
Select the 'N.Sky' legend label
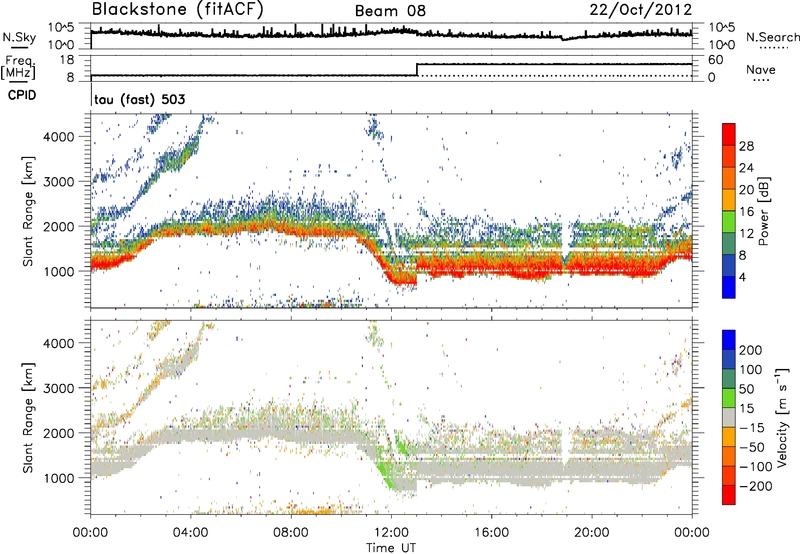(19, 37)
